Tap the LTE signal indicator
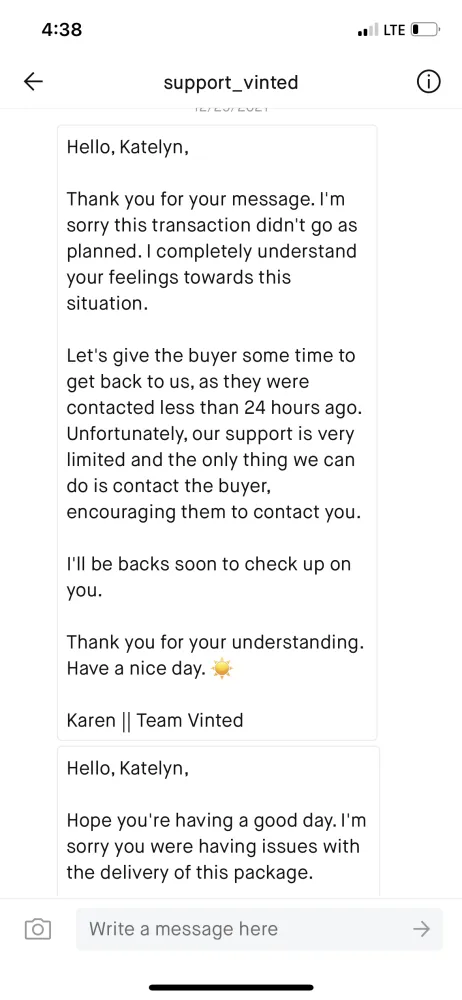The height and width of the screenshot is (1000, 462). tap(382, 30)
